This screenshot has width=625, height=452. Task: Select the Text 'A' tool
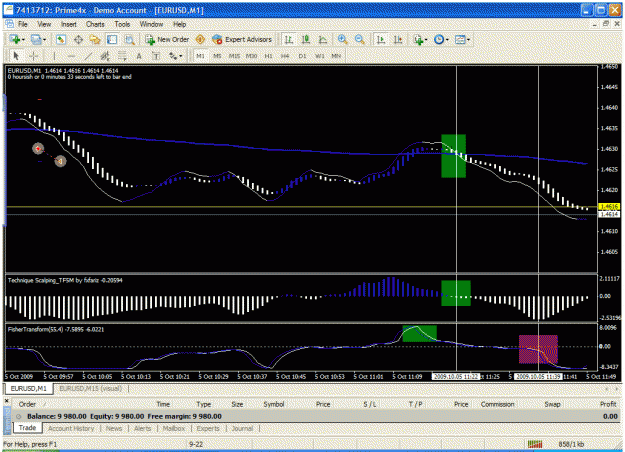click(139, 56)
